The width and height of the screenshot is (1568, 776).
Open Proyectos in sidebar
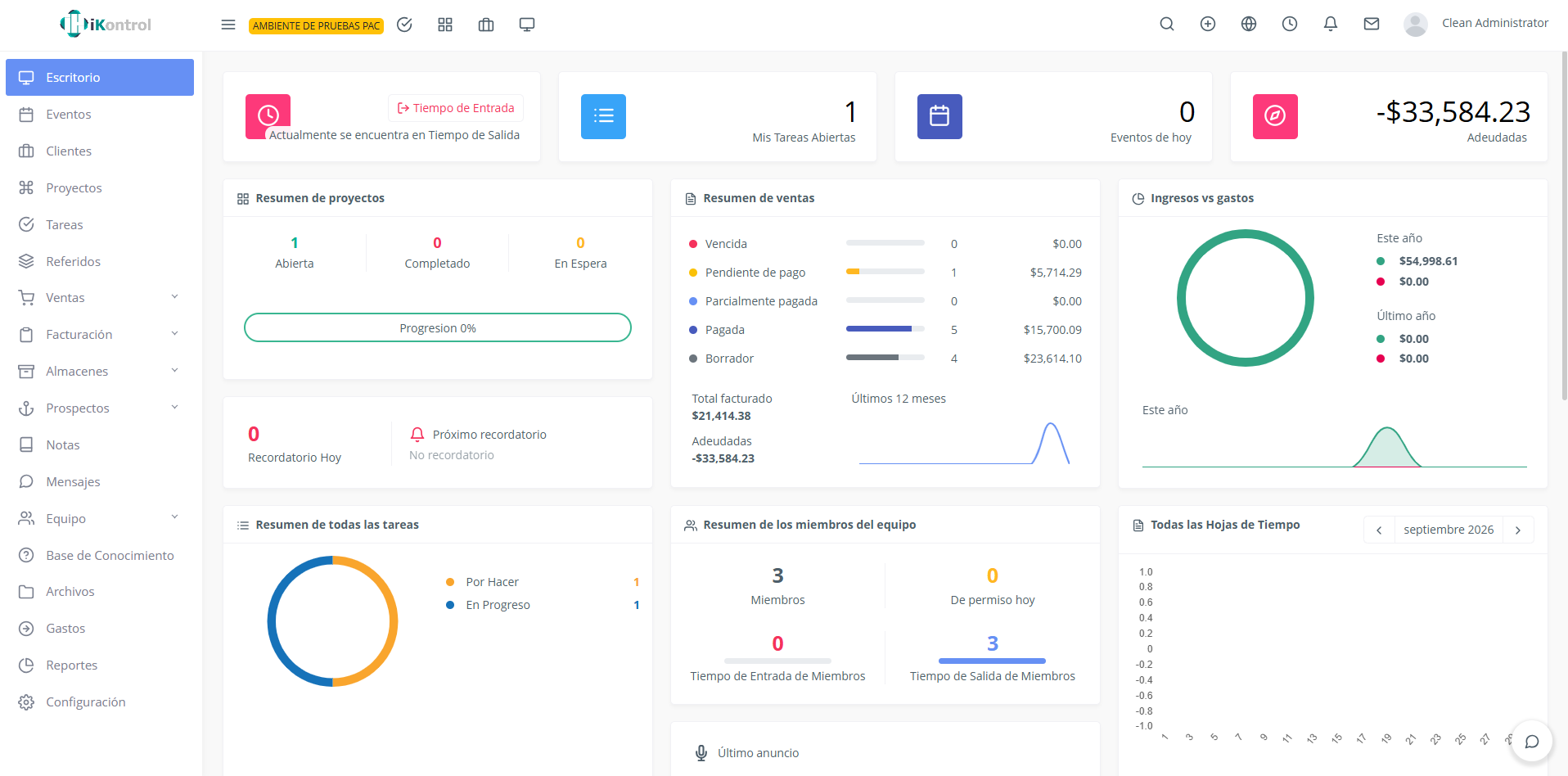point(100,188)
